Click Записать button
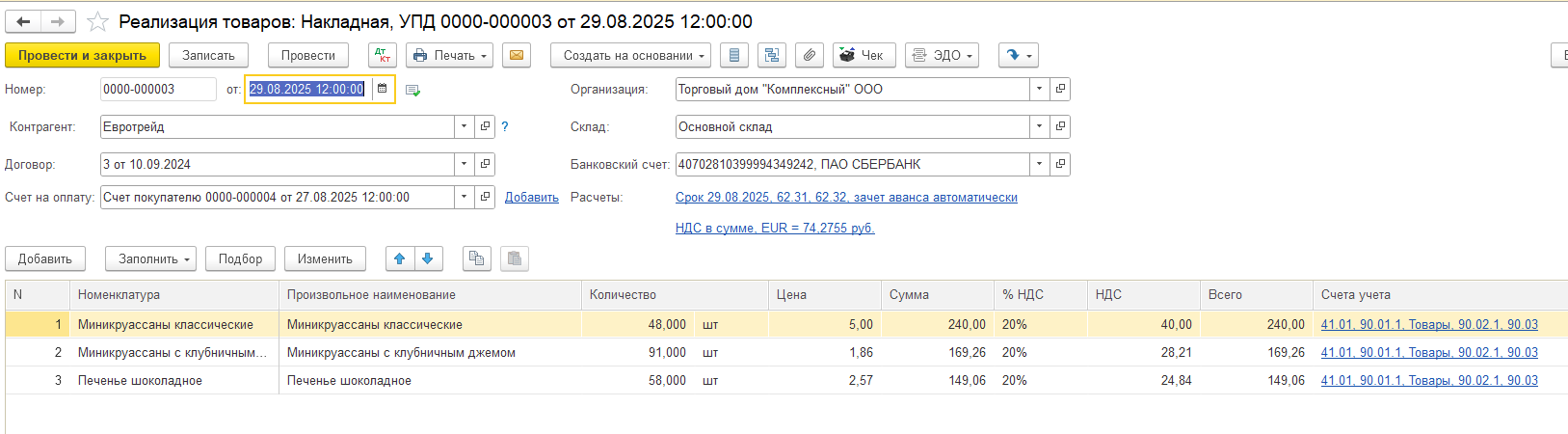 click(x=208, y=55)
